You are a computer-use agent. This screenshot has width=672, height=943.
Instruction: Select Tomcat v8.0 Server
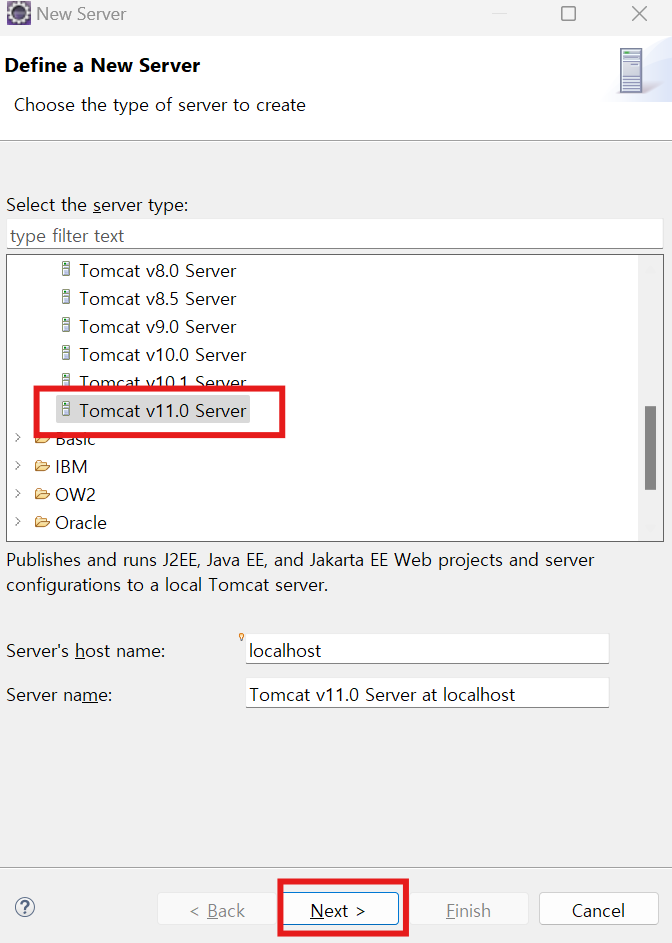[157, 271]
